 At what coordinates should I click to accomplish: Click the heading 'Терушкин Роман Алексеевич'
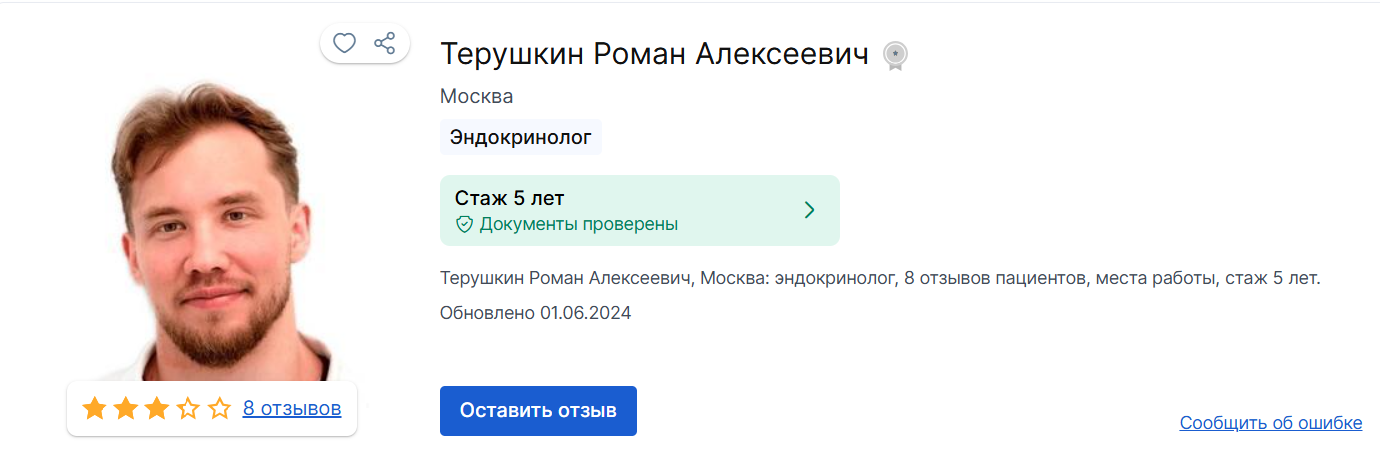point(654,54)
